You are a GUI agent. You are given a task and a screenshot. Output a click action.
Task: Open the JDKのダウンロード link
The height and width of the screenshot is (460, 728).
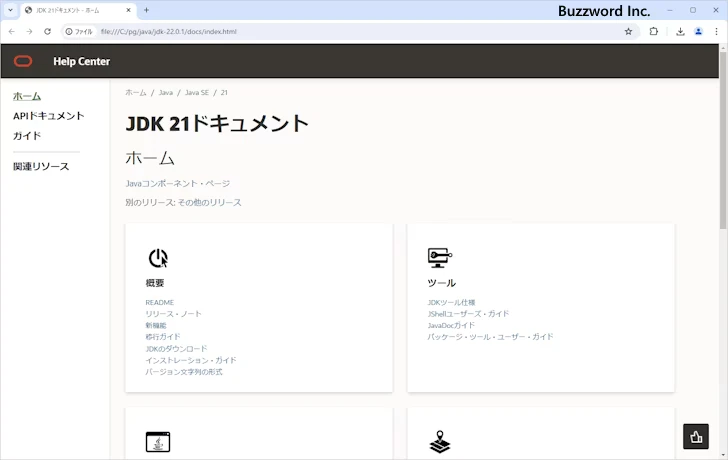tap(176, 349)
